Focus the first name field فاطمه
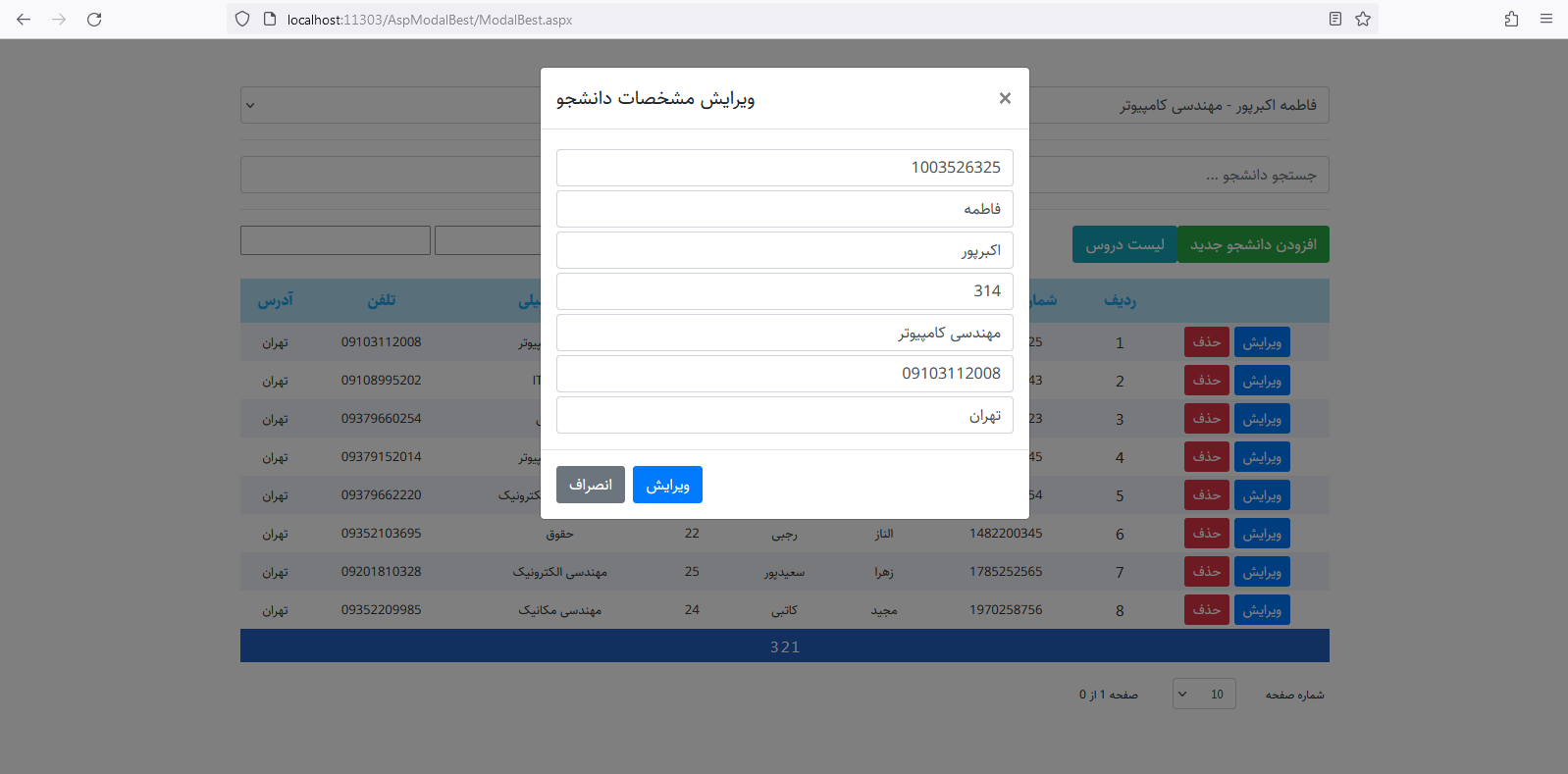1568x774 pixels. click(x=784, y=209)
